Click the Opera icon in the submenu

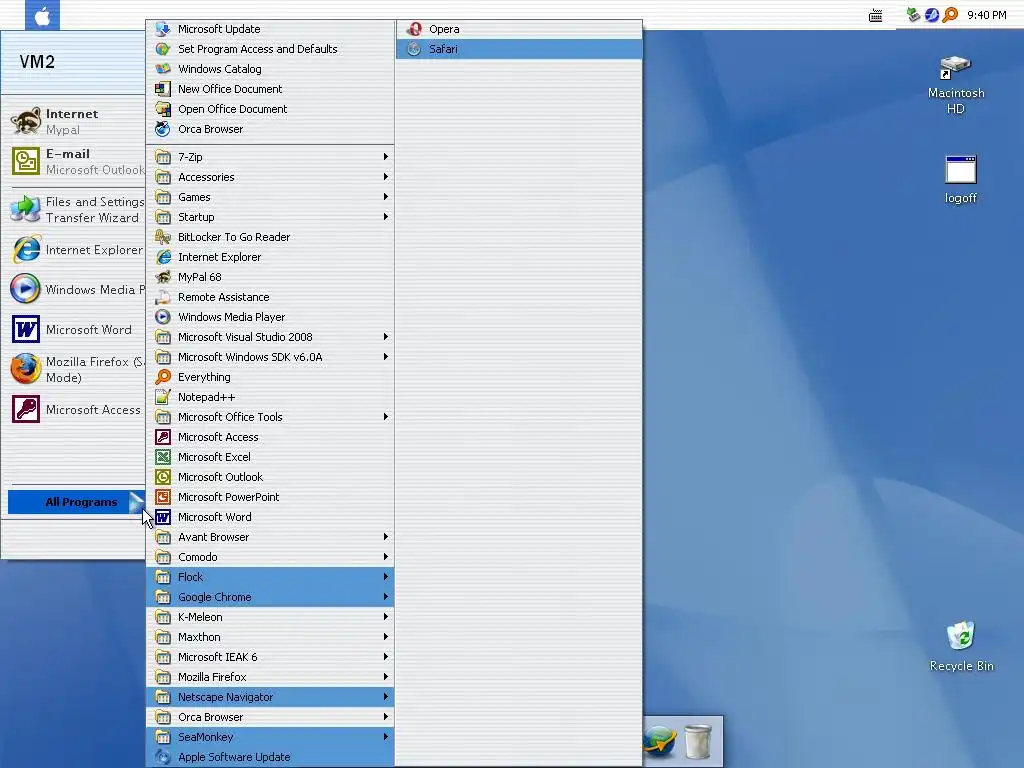tap(414, 29)
